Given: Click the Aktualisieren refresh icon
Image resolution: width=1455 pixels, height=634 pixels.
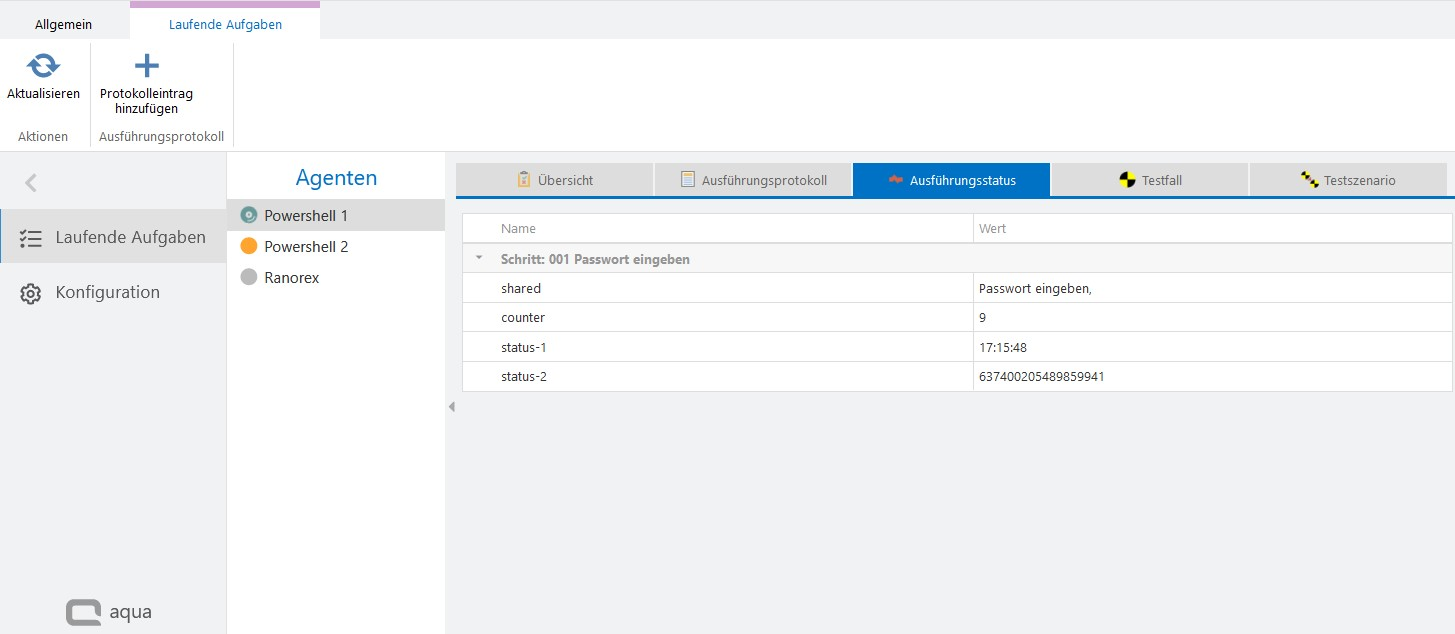Looking at the screenshot, I should [43, 66].
